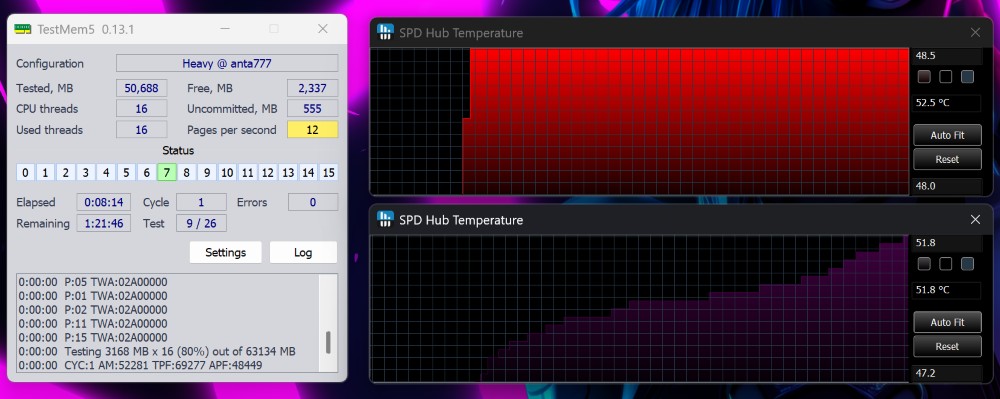Close the red graph SPD Hub window
Image resolution: width=1000 pixels, height=399 pixels.
point(975,33)
